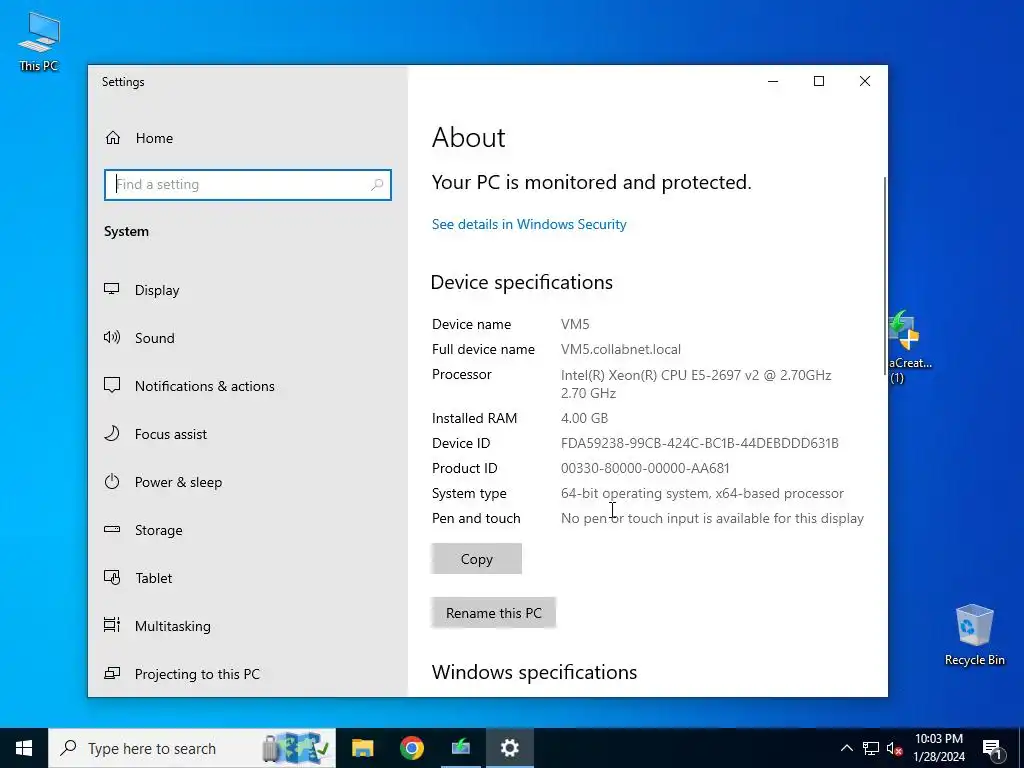The image size is (1024, 768).
Task: Close the Settings window
Action: 865,81
